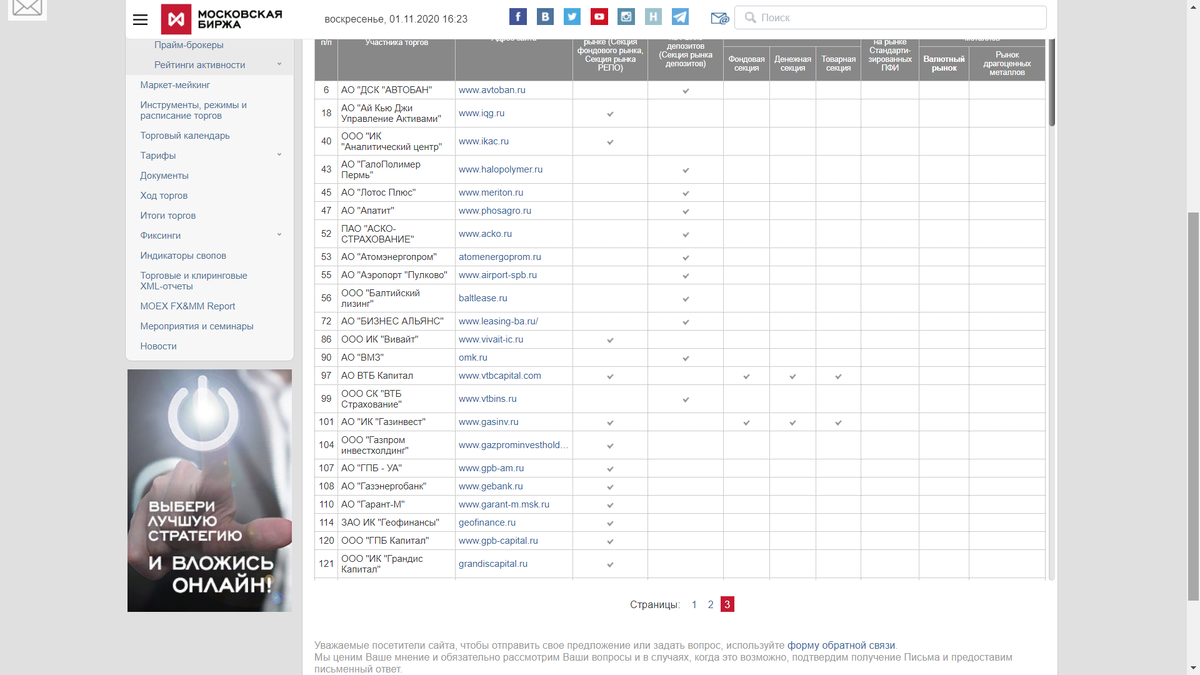Expand the Фиксинги sidebar chevron
Screen dimensions: 1200x675
(279, 235)
